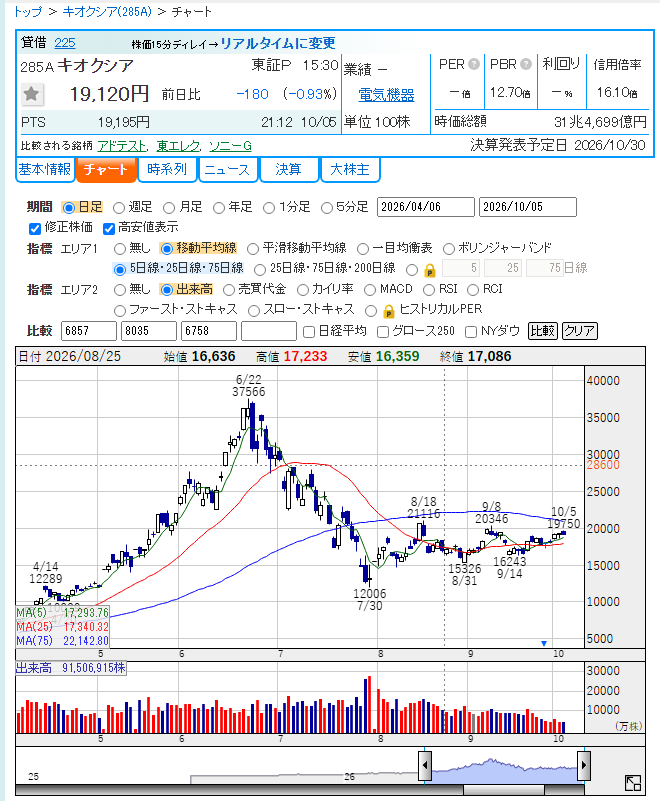Select 月足 period radio button
The height and width of the screenshot is (801, 660).
(x=169, y=207)
